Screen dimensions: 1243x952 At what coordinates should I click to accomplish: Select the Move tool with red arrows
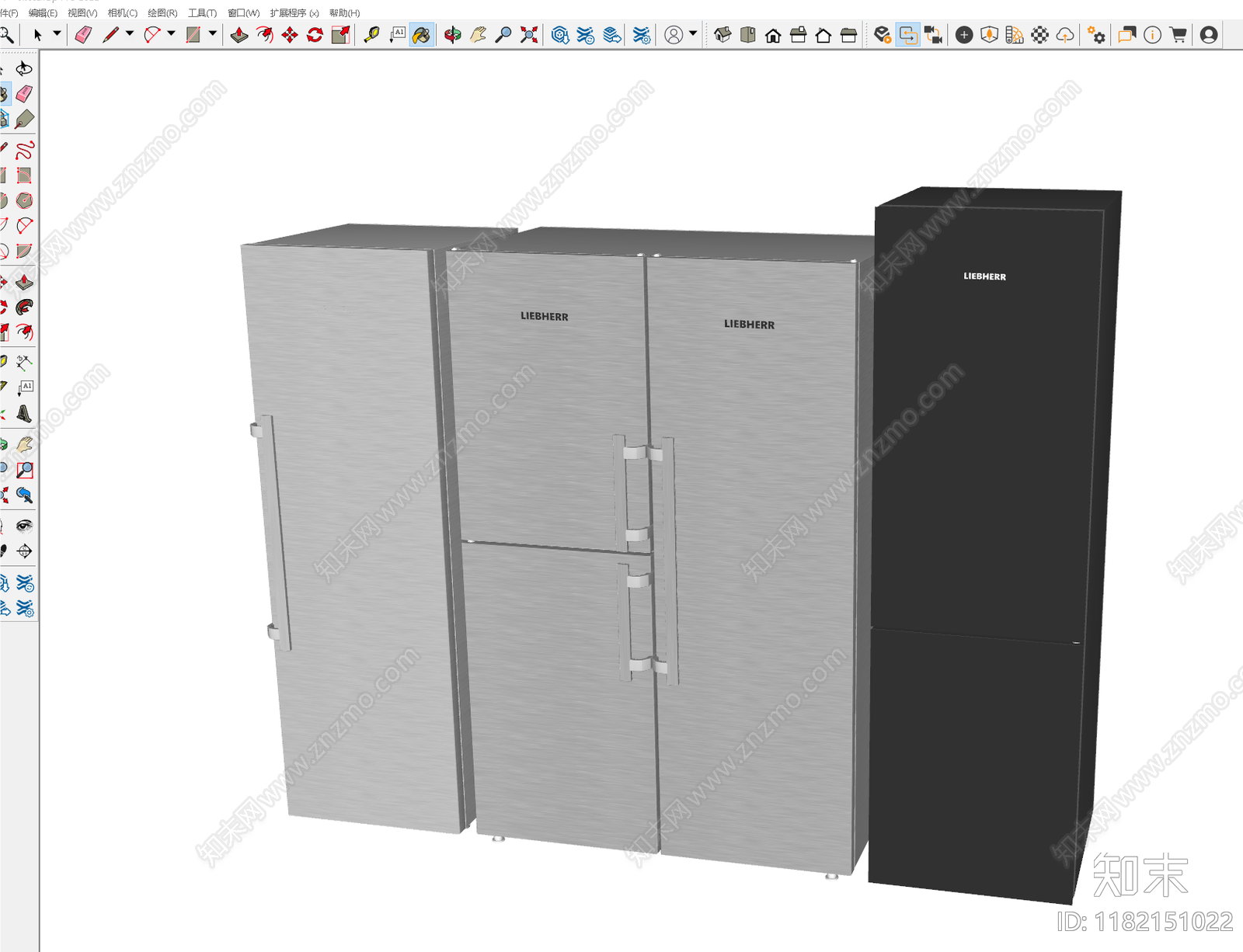tap(290, 35)
